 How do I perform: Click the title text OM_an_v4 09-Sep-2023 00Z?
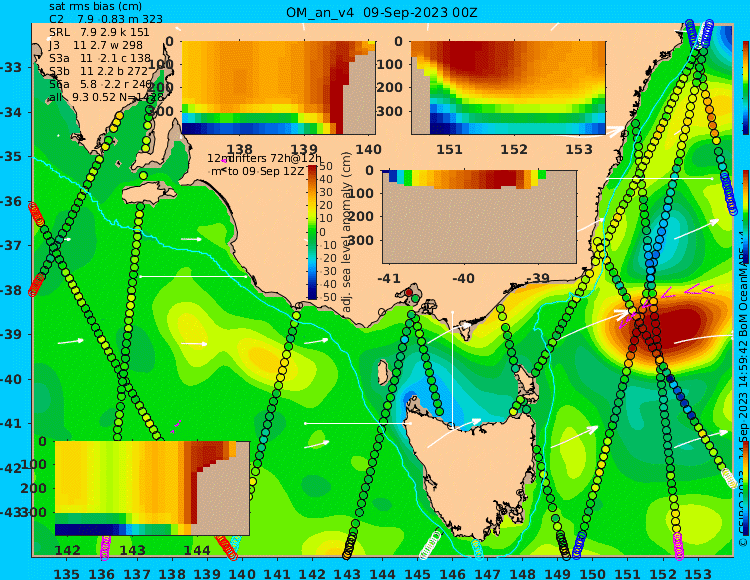381,12
